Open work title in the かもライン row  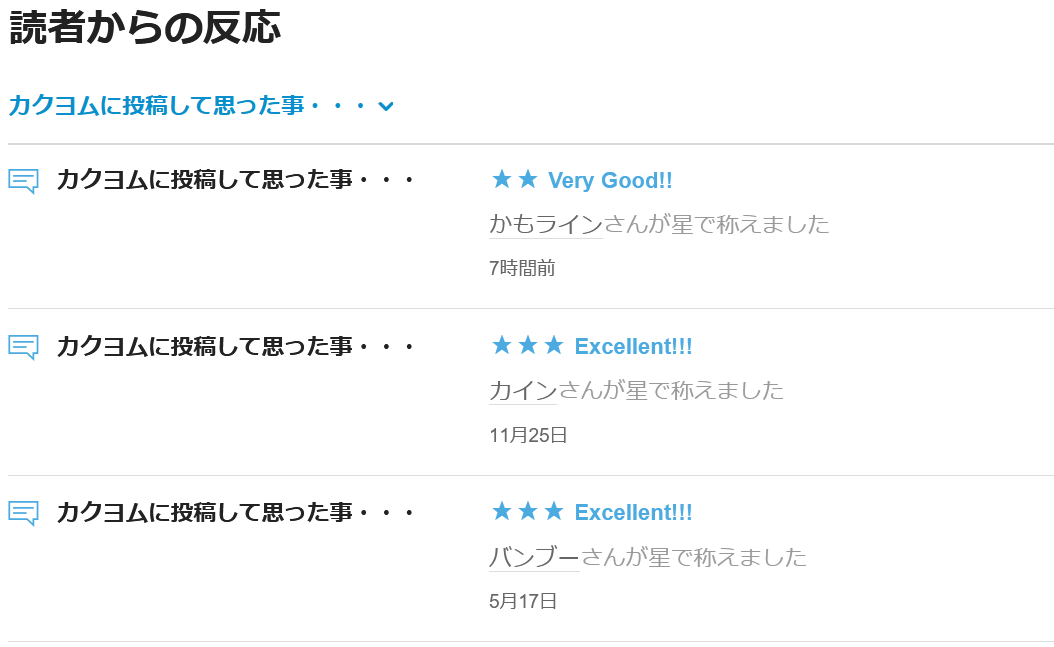(x=235, y=180)
